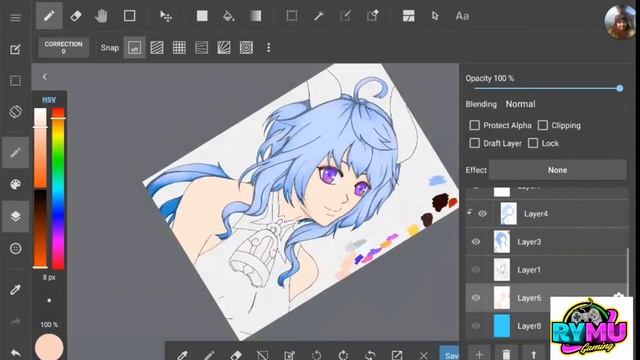The image size is (640, 360).
Task: Open the hamburger main menu
Action: [16, 18]
